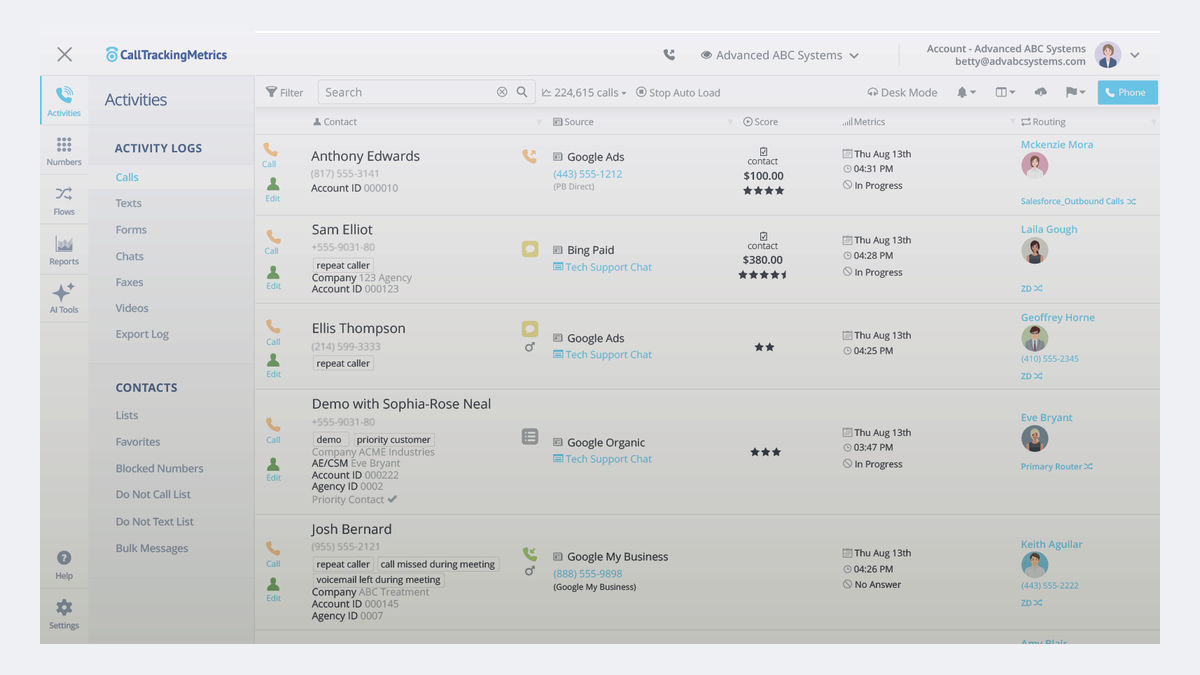Open AI Tools in sidebar
The image size is (1200, 675).
coord(64,298)
